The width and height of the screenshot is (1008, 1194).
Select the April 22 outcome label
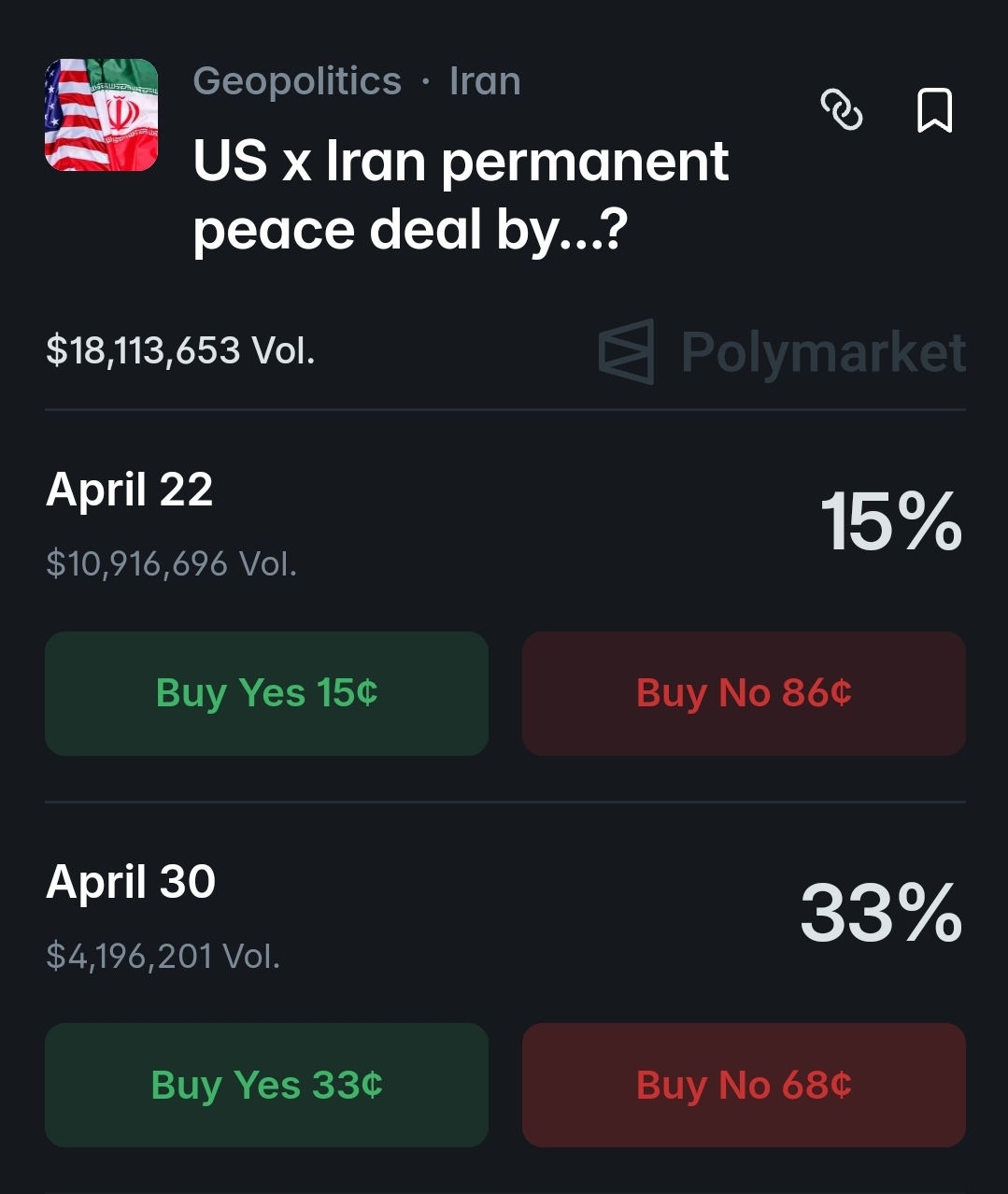pos(130,490)
